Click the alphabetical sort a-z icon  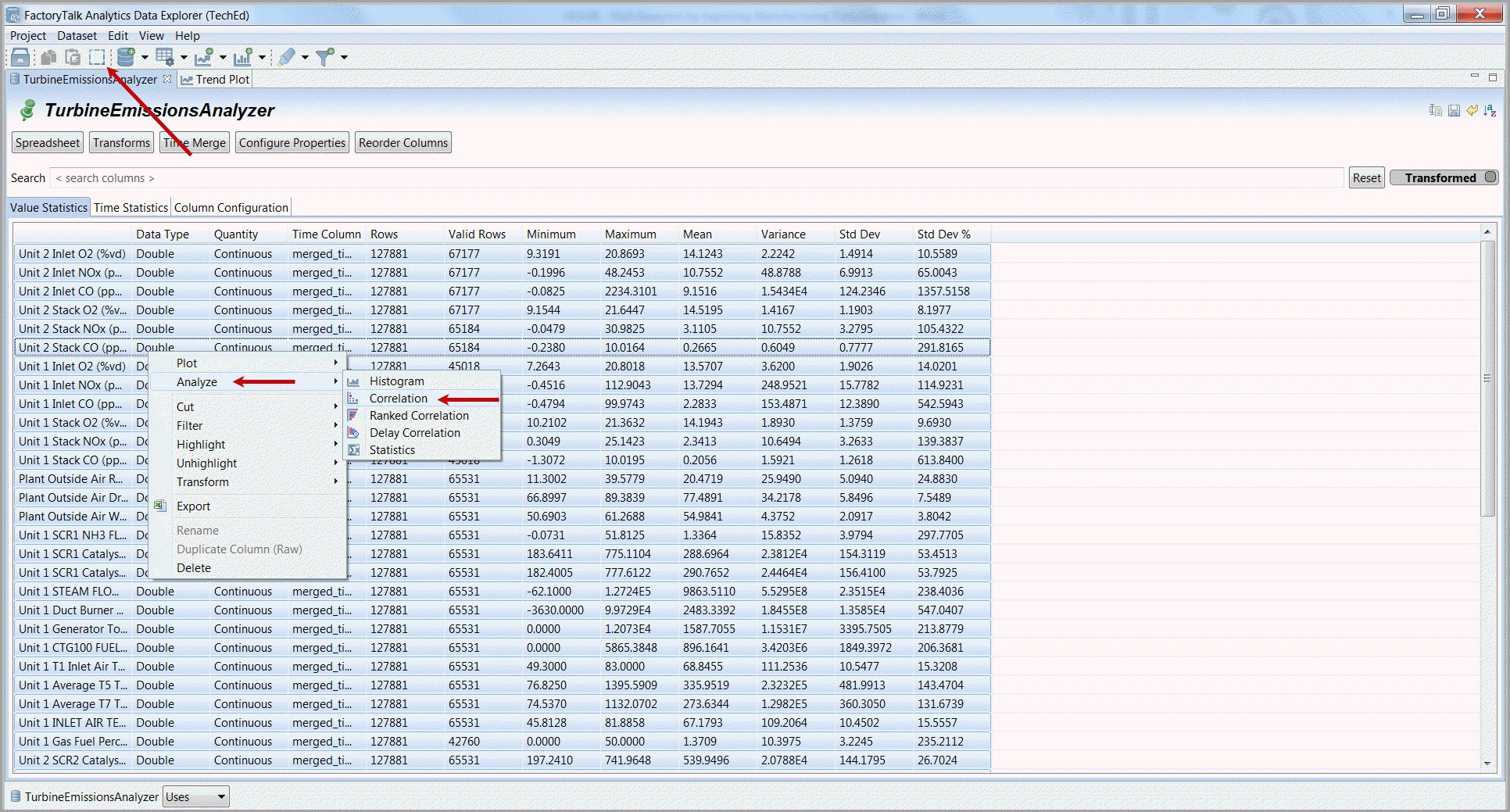point(1490,111)
